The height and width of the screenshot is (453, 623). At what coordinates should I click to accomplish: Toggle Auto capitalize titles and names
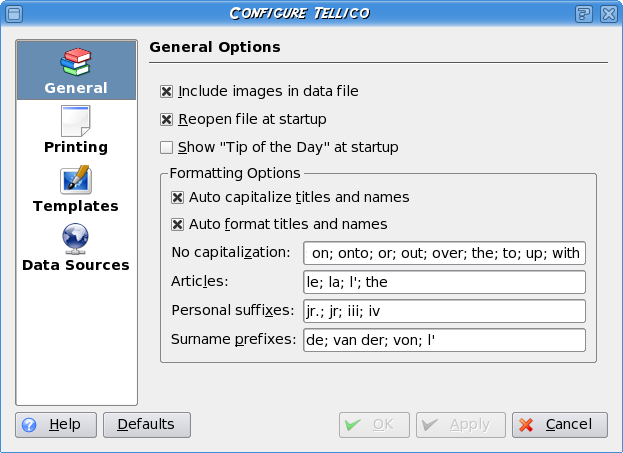coord(177,197)
